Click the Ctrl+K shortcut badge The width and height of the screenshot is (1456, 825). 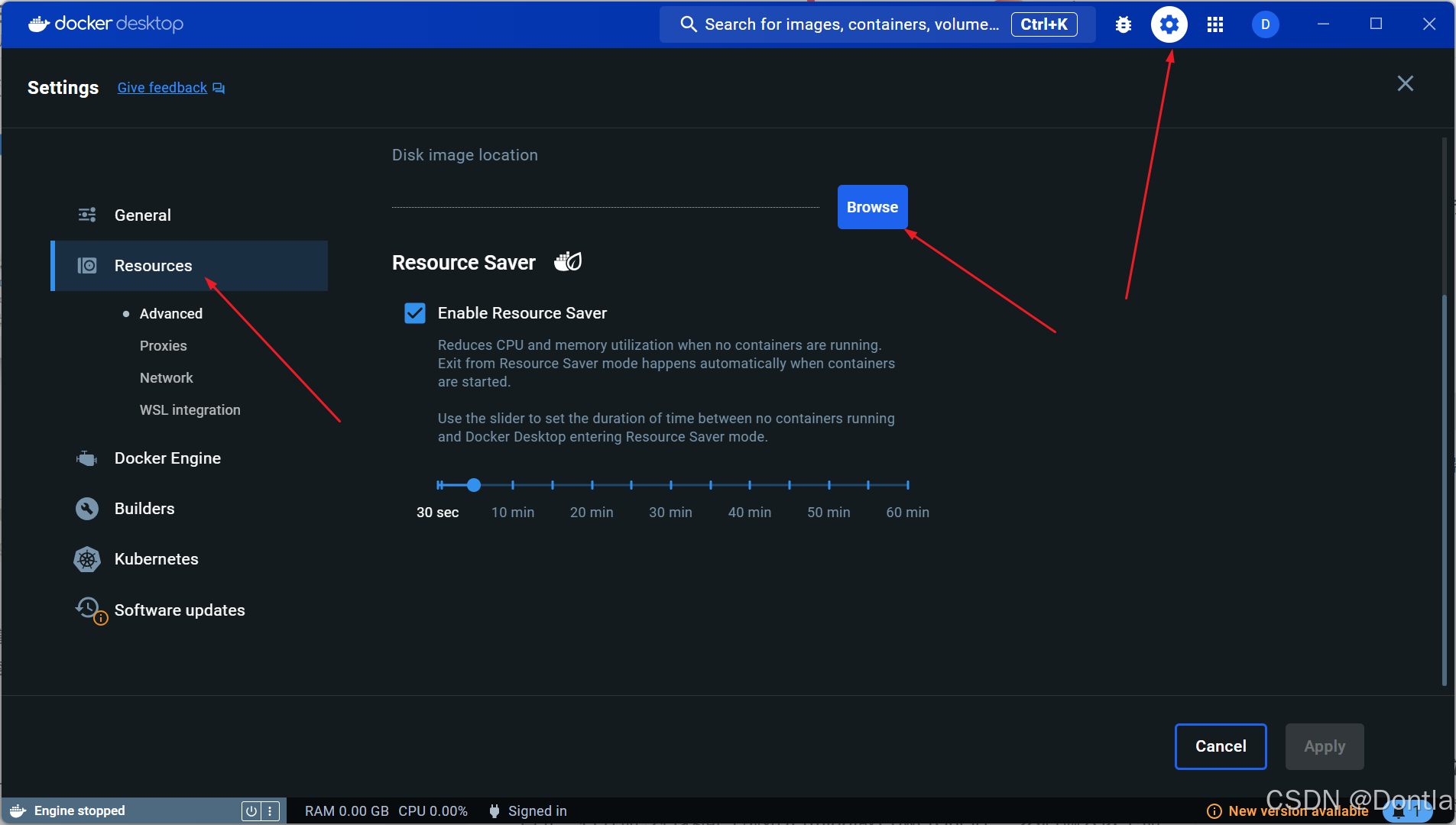pyautogui.click(x=1044, y=24)
